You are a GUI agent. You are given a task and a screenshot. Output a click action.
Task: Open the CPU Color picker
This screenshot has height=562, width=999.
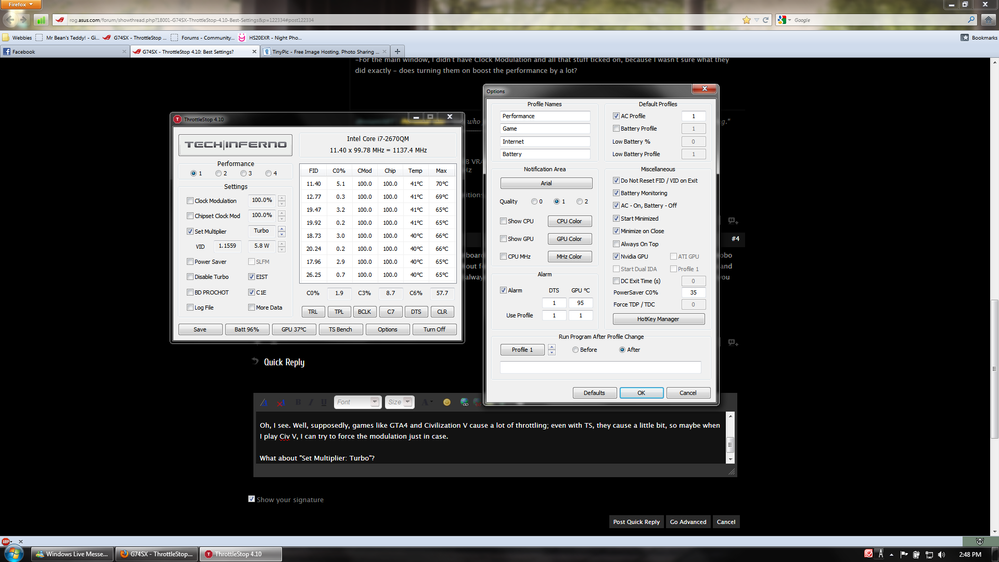click(569, 221)
